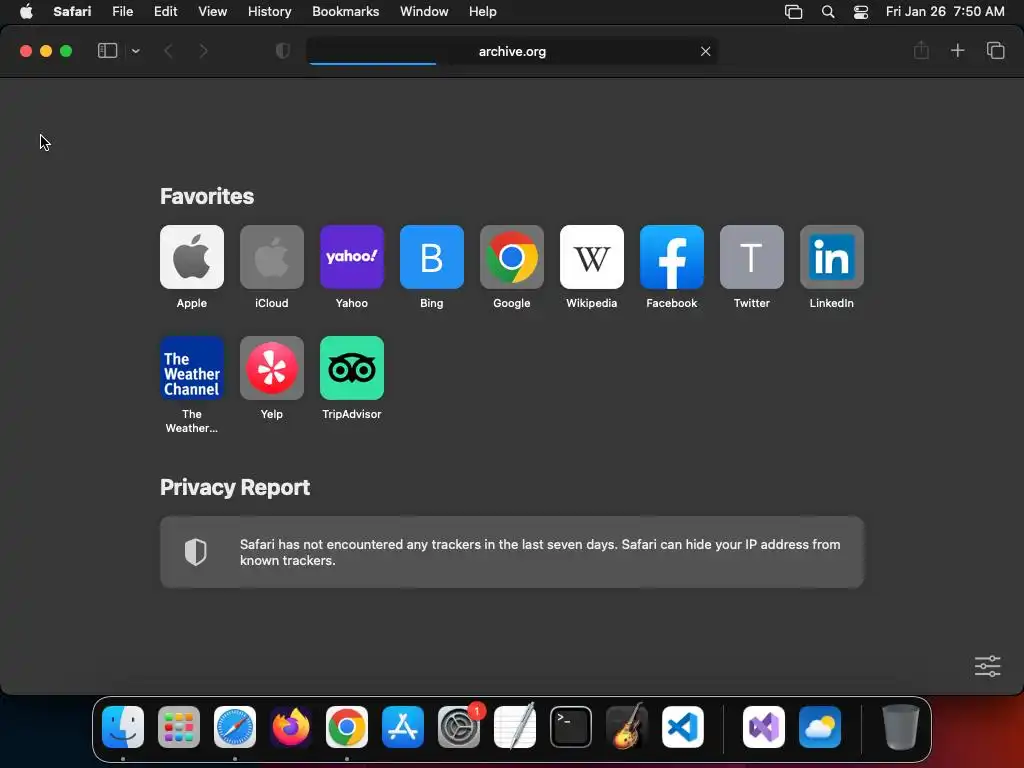This screenshot has height=768, width=1024.
Task: Open the Help menu
Action: click(x=483, y=12)
